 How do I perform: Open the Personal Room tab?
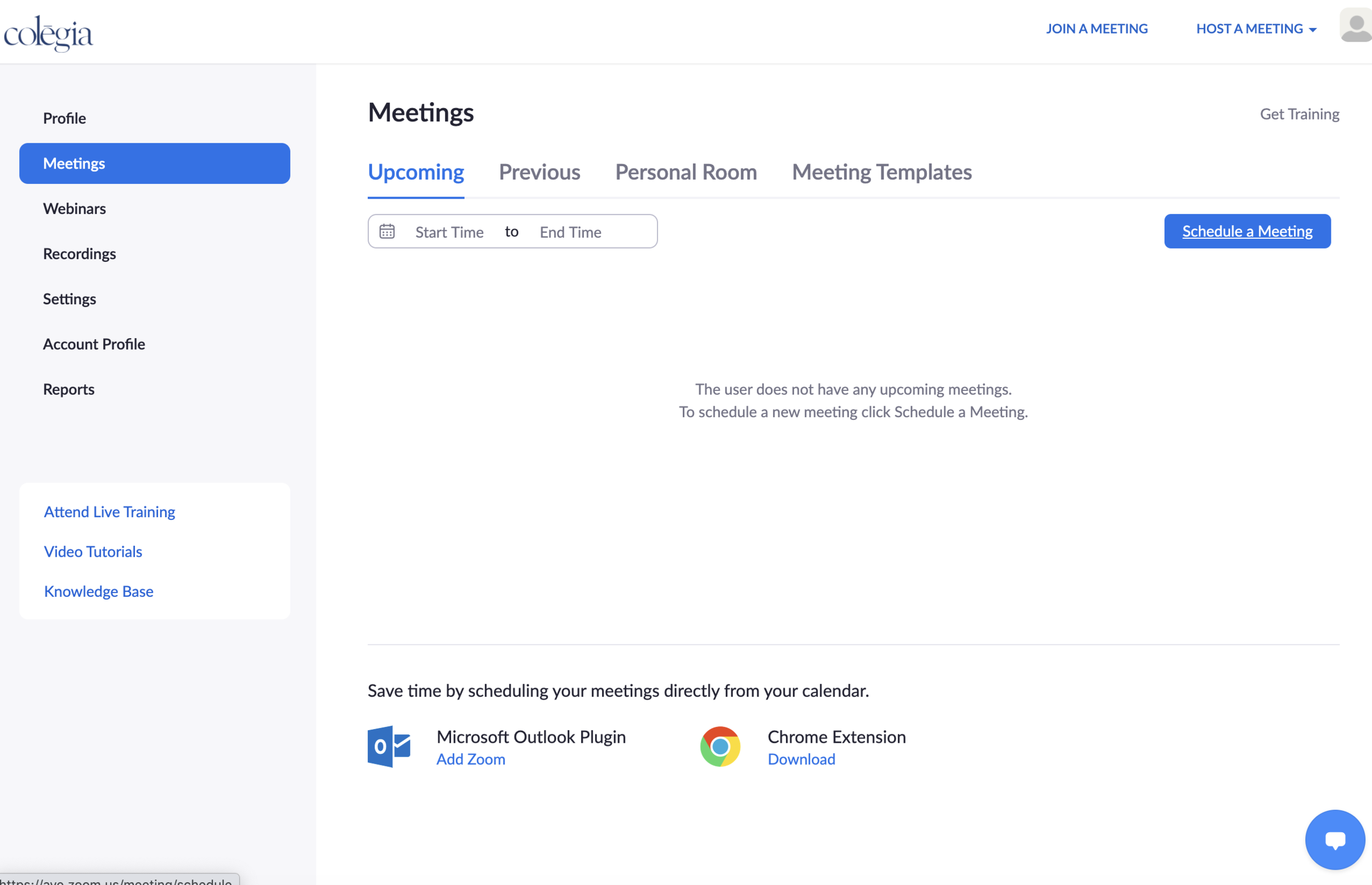click(x=685, y=172)
